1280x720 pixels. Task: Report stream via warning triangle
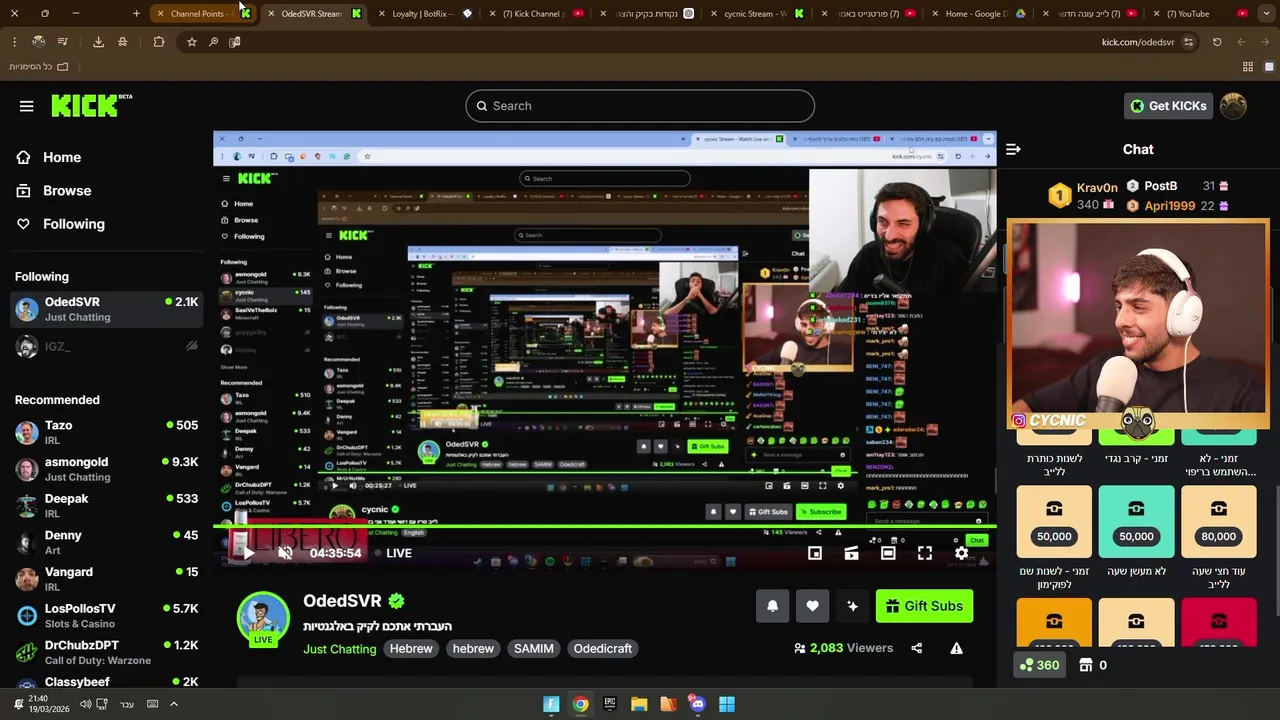coord(956,648)
